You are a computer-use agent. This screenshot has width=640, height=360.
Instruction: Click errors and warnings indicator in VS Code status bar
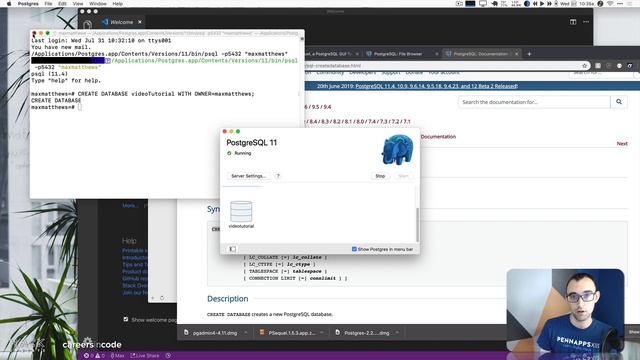pyautogui.click(x=94, y=356)
